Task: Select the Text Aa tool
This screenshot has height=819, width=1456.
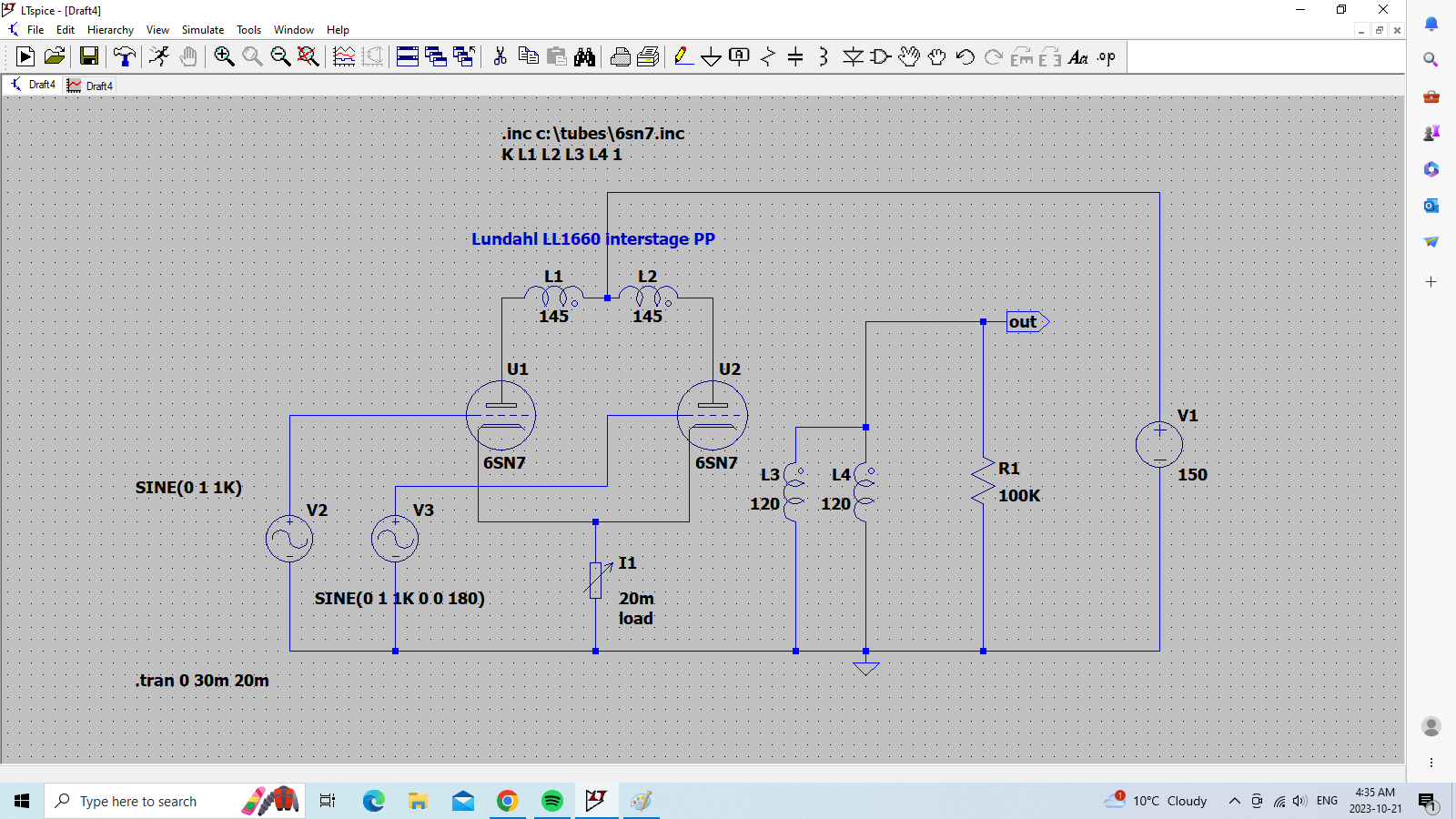Action: 1078,56
